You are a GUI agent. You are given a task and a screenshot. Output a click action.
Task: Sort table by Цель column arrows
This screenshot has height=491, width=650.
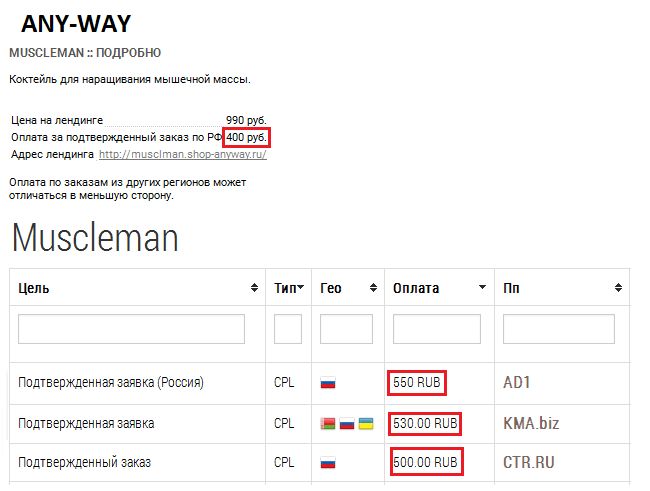(255, 287)
